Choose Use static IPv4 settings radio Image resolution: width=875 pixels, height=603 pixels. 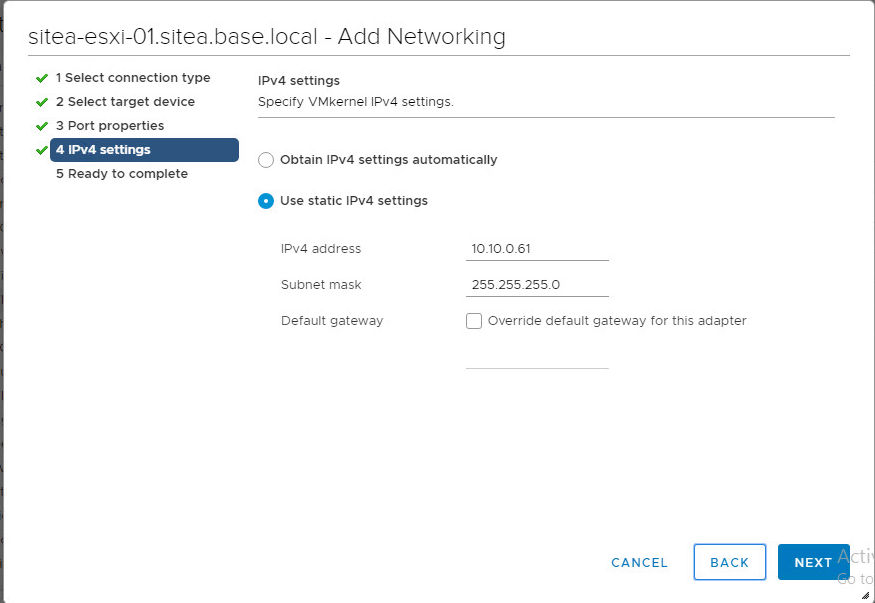(266, 201)
